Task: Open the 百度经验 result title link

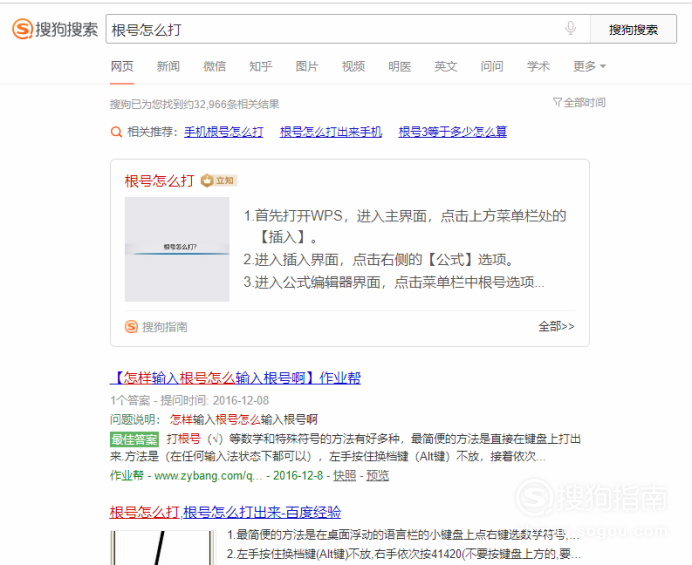Action: click(225, 512)
